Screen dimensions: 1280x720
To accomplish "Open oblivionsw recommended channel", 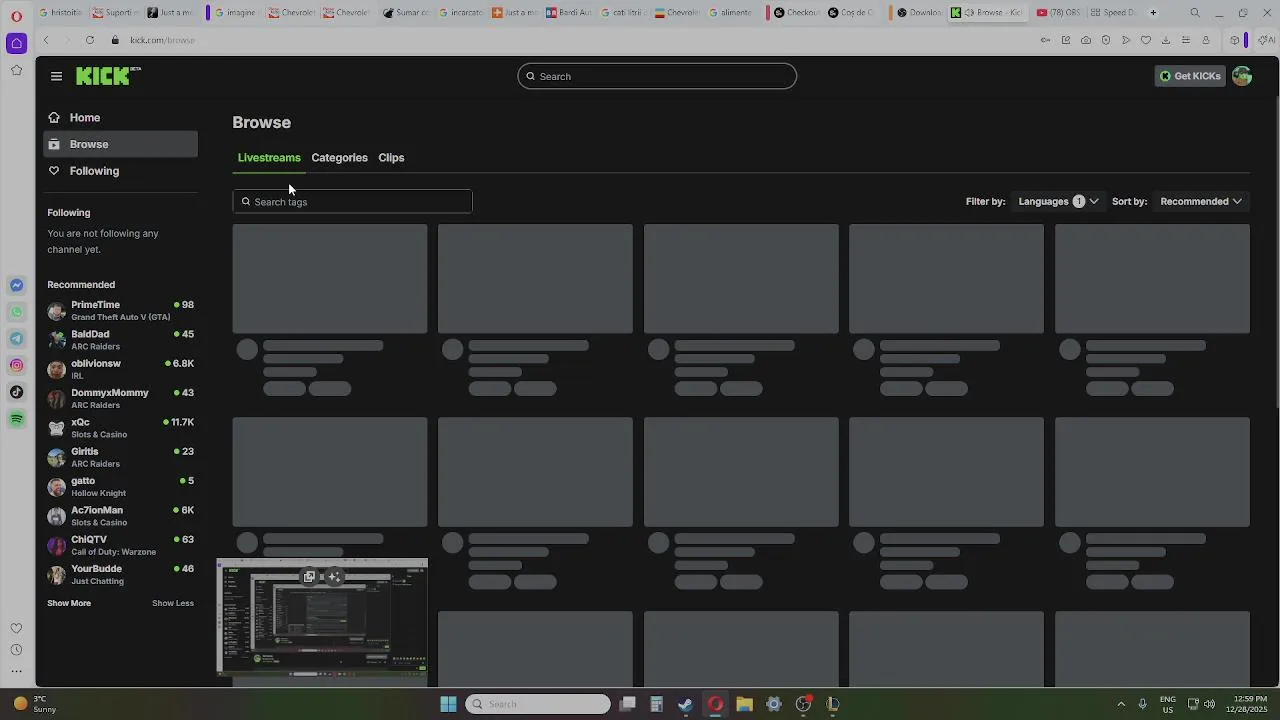I will (120, 369).
